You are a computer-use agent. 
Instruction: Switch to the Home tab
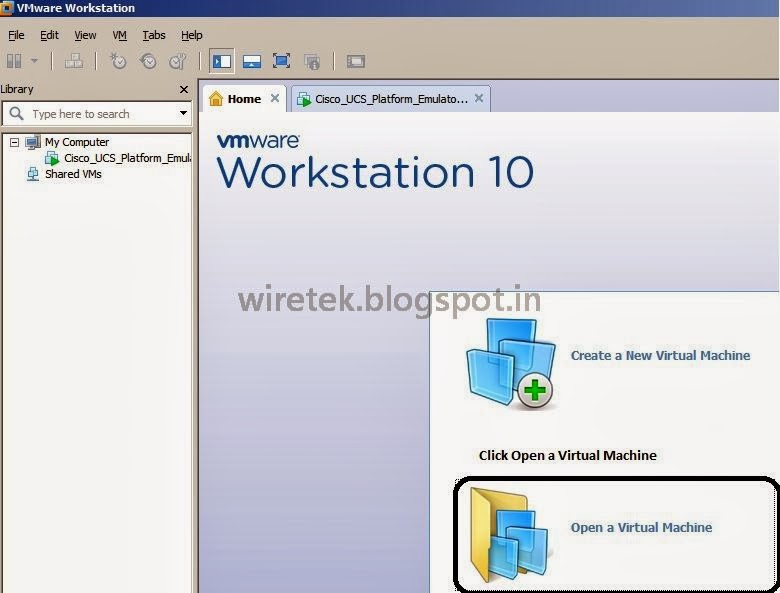(244, 99)
